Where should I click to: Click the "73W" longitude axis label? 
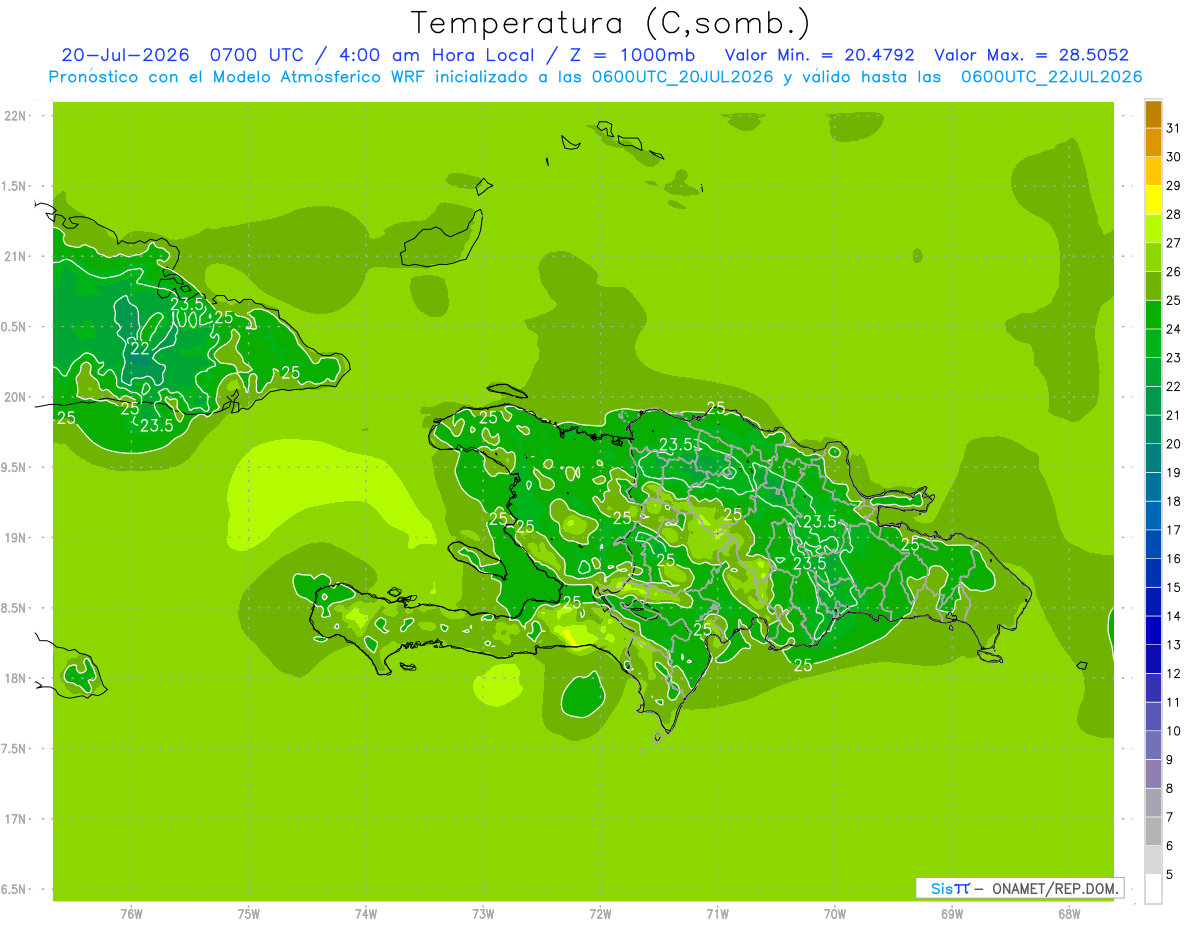[483, 914]
